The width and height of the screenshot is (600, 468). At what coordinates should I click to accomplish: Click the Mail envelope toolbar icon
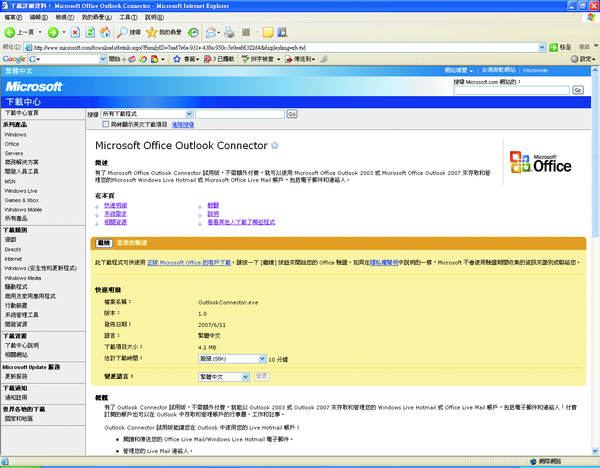pyautogui.click(x=211, y=33)
